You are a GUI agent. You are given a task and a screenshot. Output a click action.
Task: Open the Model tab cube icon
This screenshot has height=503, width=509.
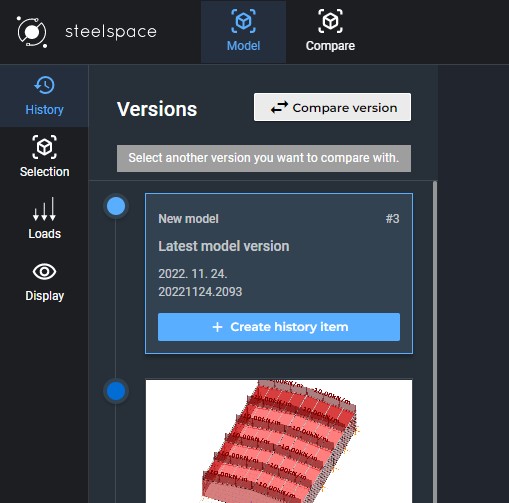(x=244, y=21)
